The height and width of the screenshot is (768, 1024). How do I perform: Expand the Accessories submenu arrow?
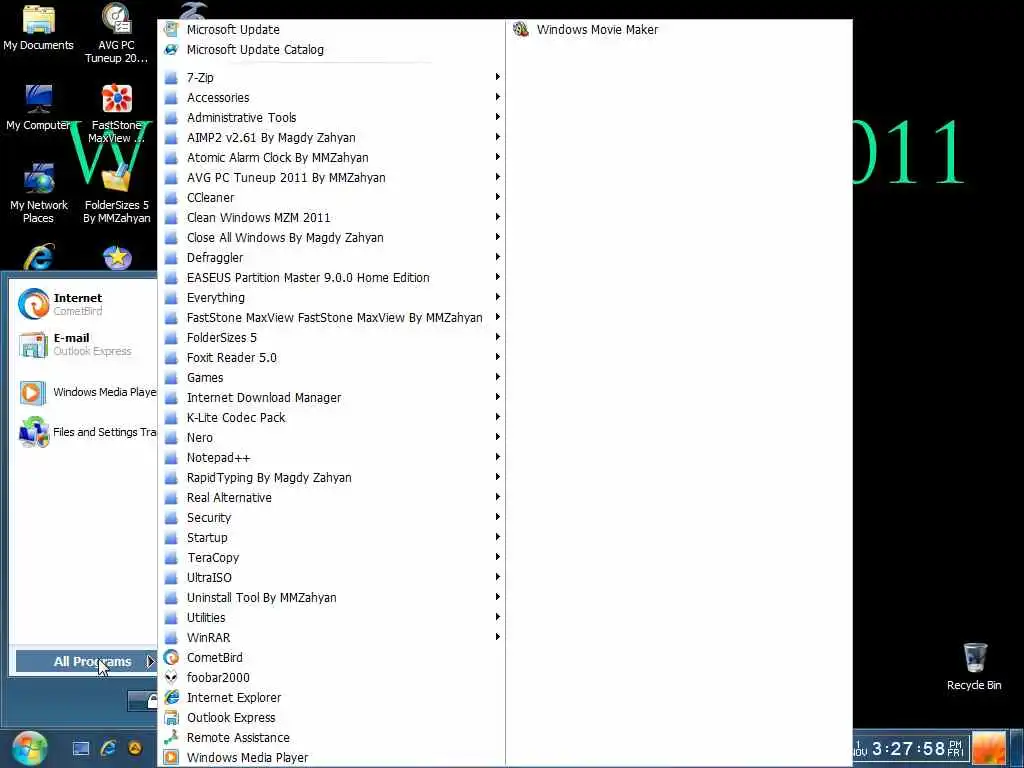pyautogui.click(x=498, y=97)
